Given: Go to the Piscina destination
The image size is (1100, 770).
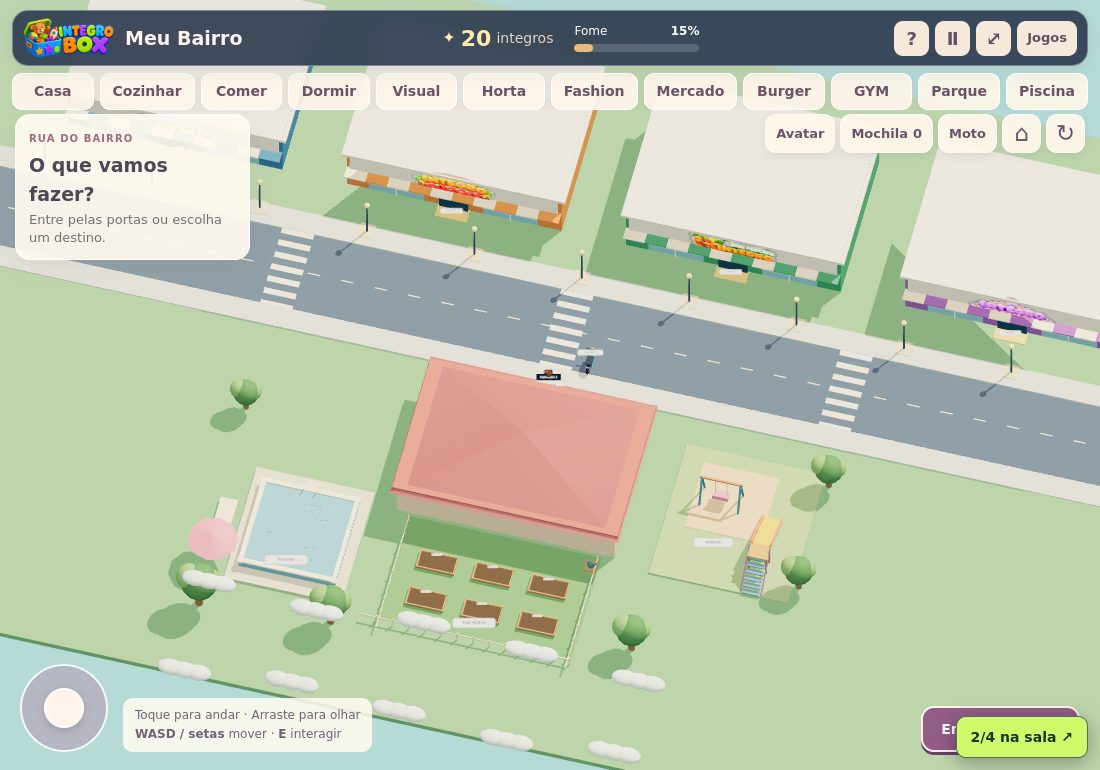Looking at the screenshot, I should point(1047,91).
